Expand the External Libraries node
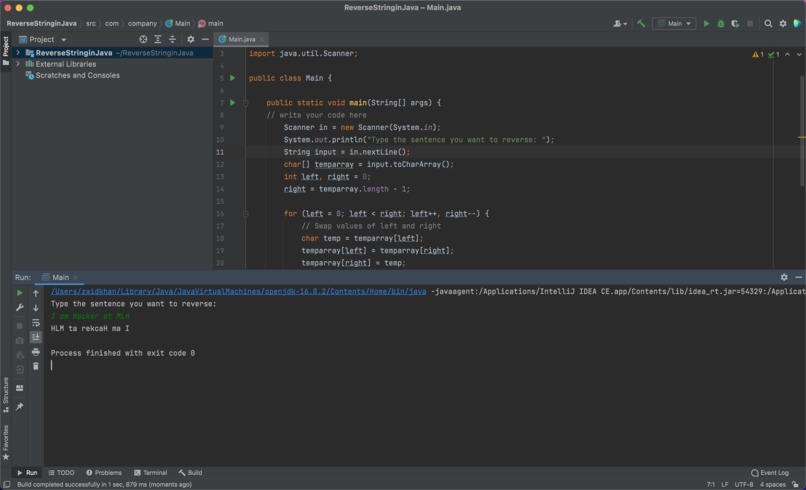806x490 pixels. (18, 64)
